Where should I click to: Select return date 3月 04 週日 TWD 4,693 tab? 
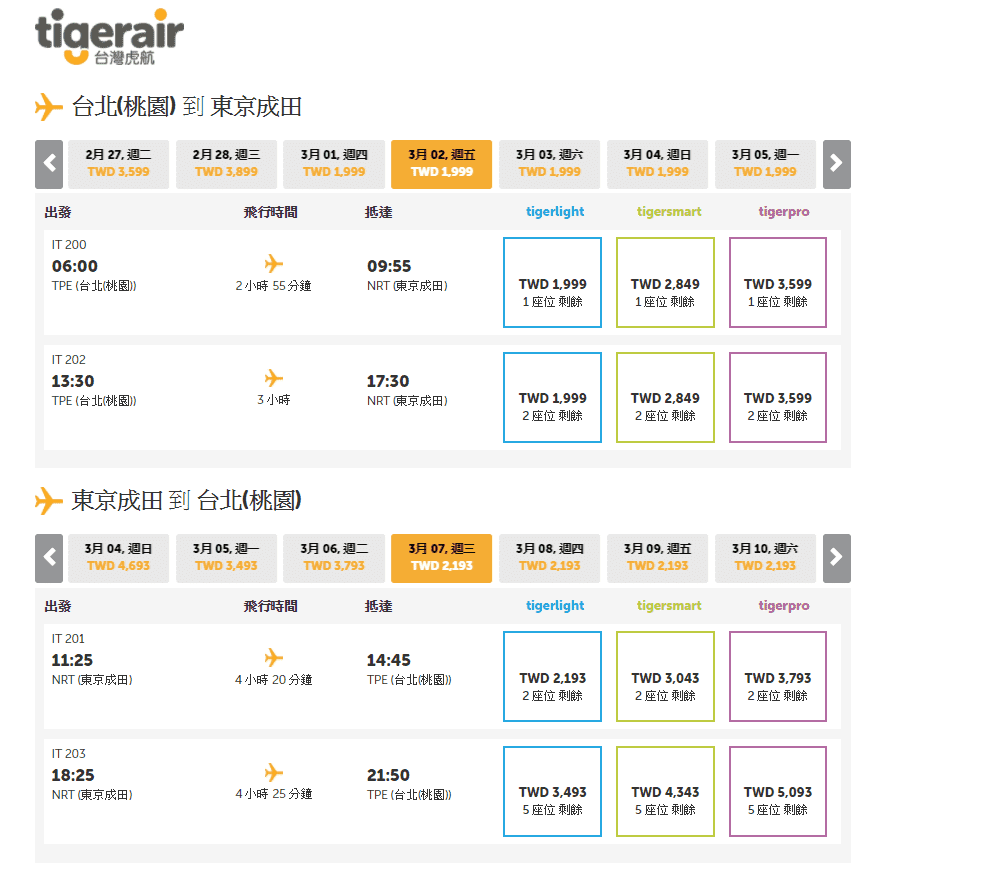tap(118, 558)
